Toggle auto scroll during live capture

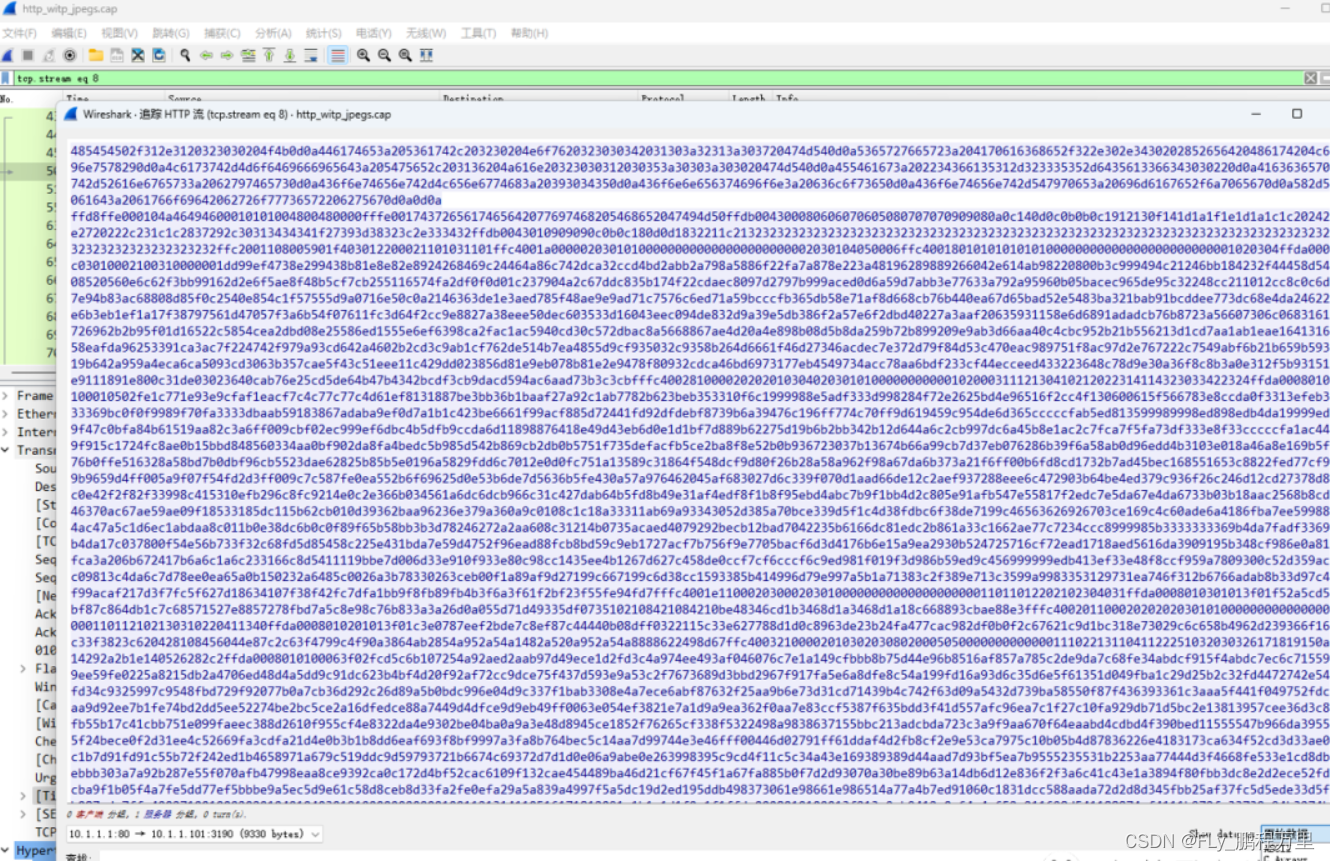310,55
